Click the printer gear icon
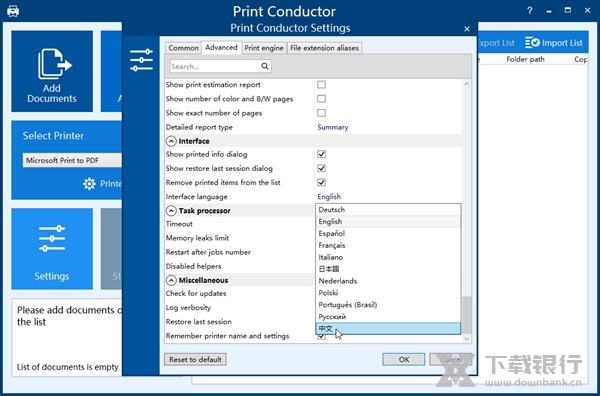Image resolution: width=600 pixels, height=396 pixels. pos(90,184)
